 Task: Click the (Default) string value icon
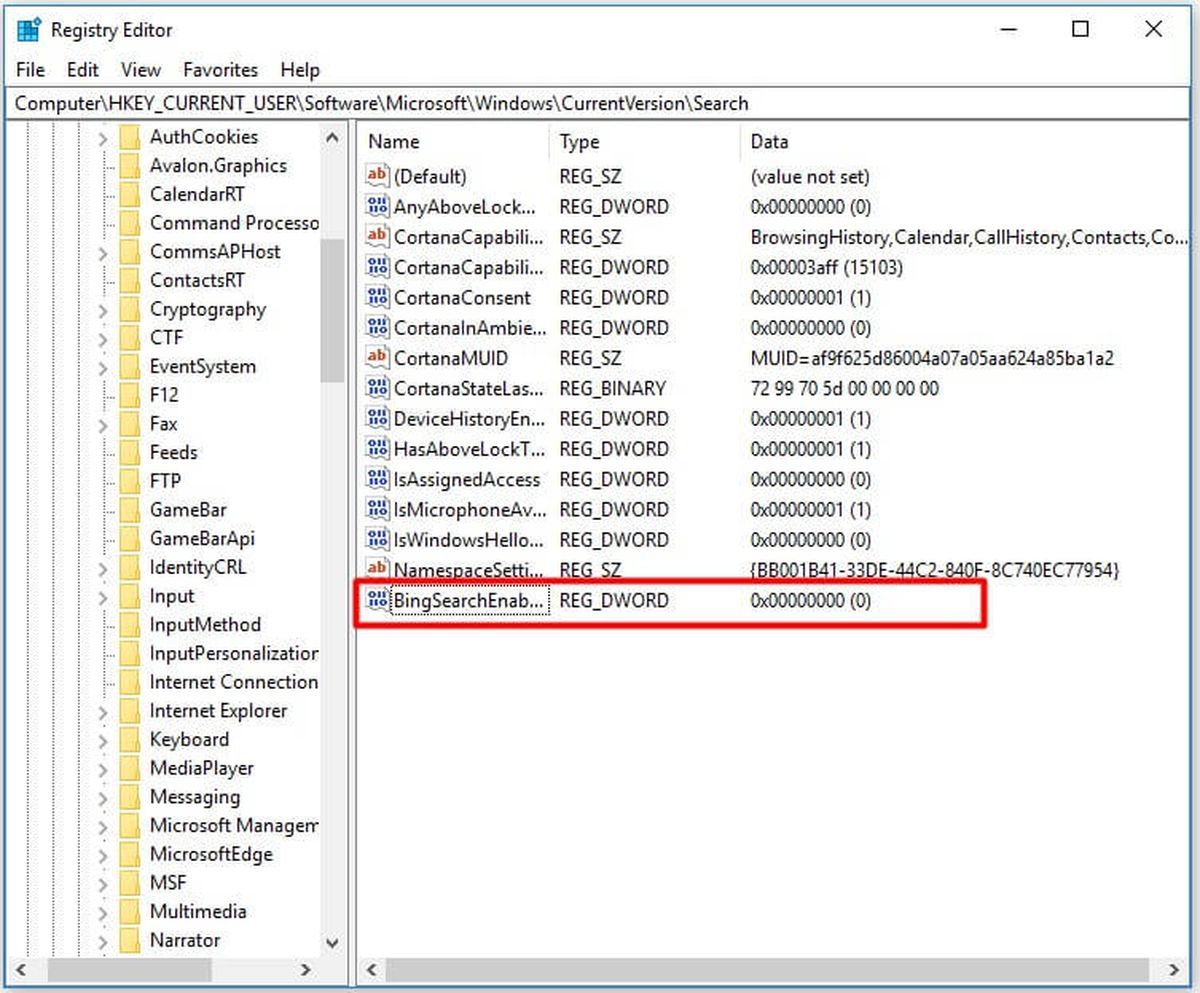[377, 176]
